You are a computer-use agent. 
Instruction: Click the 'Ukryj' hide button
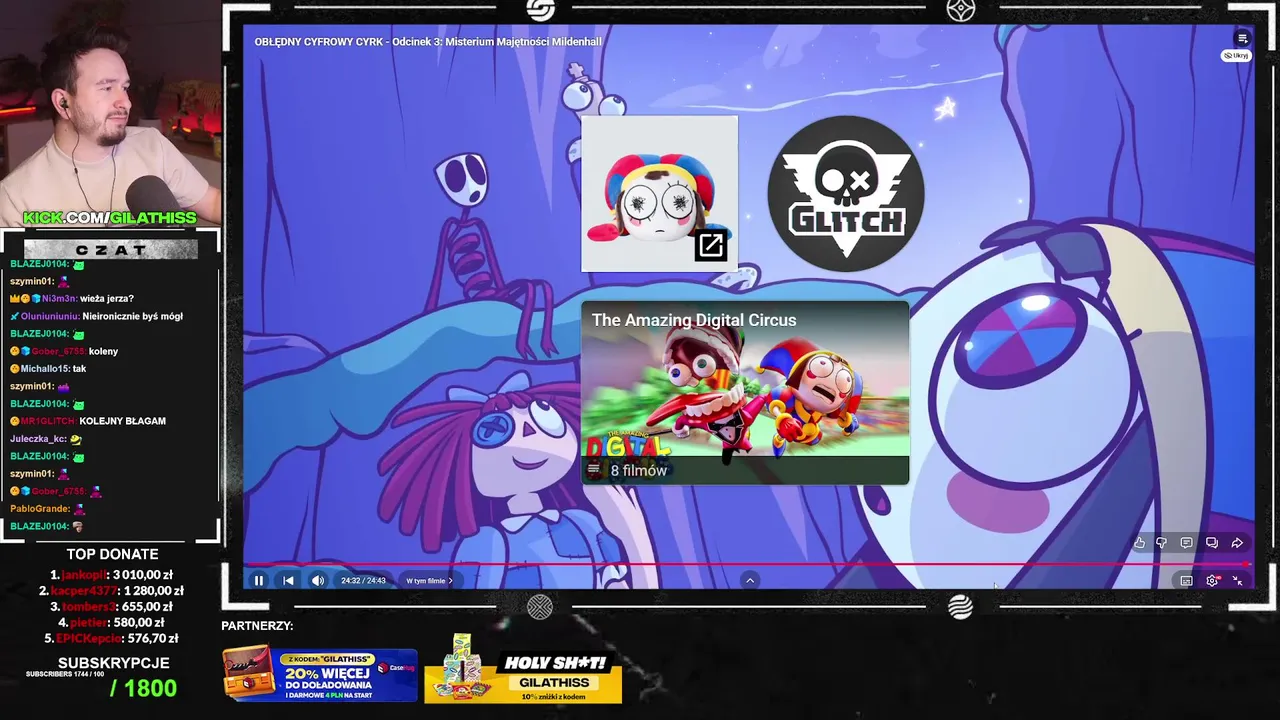pyautogui.click(x=1236, y=56)
